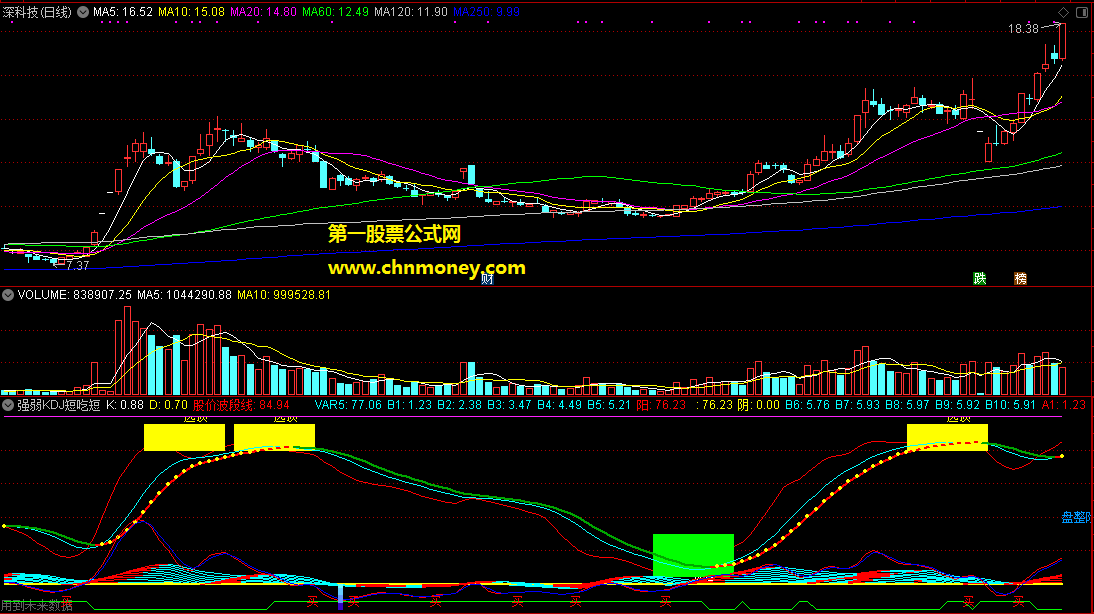
Task: Select the K: 0.88 value
Action: [125, 405]
